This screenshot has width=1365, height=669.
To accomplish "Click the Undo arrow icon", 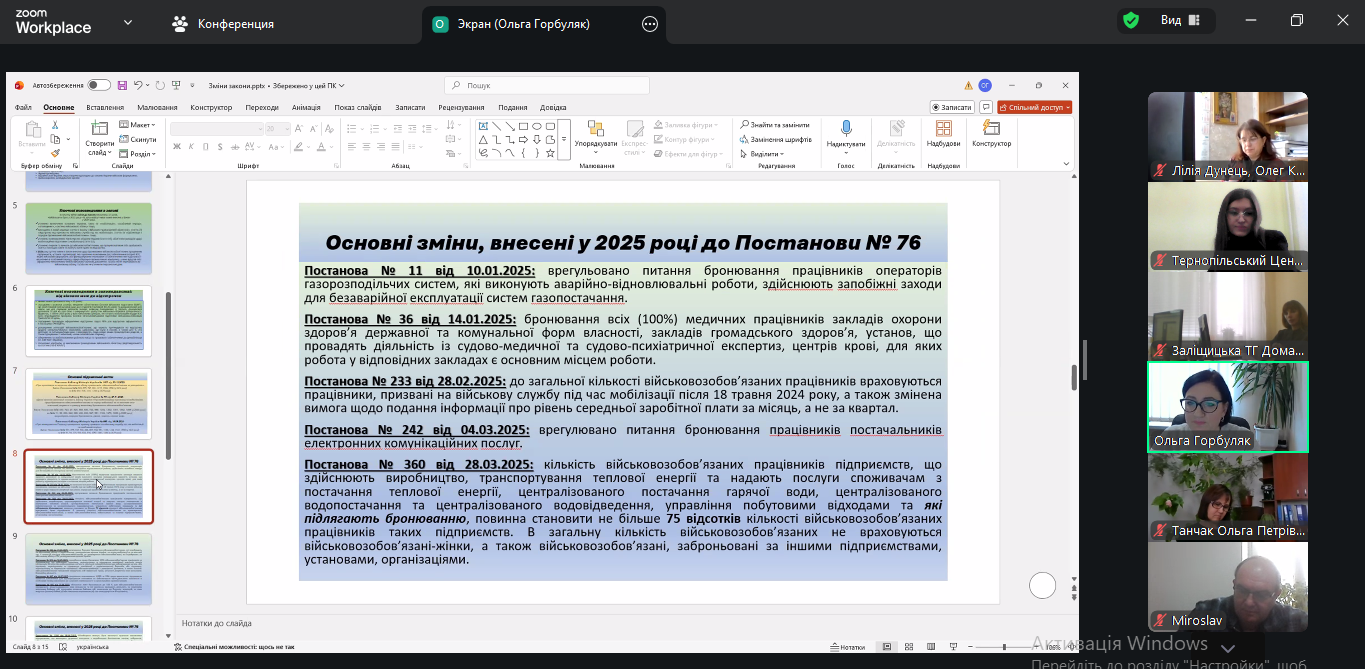I will point(137,86).
